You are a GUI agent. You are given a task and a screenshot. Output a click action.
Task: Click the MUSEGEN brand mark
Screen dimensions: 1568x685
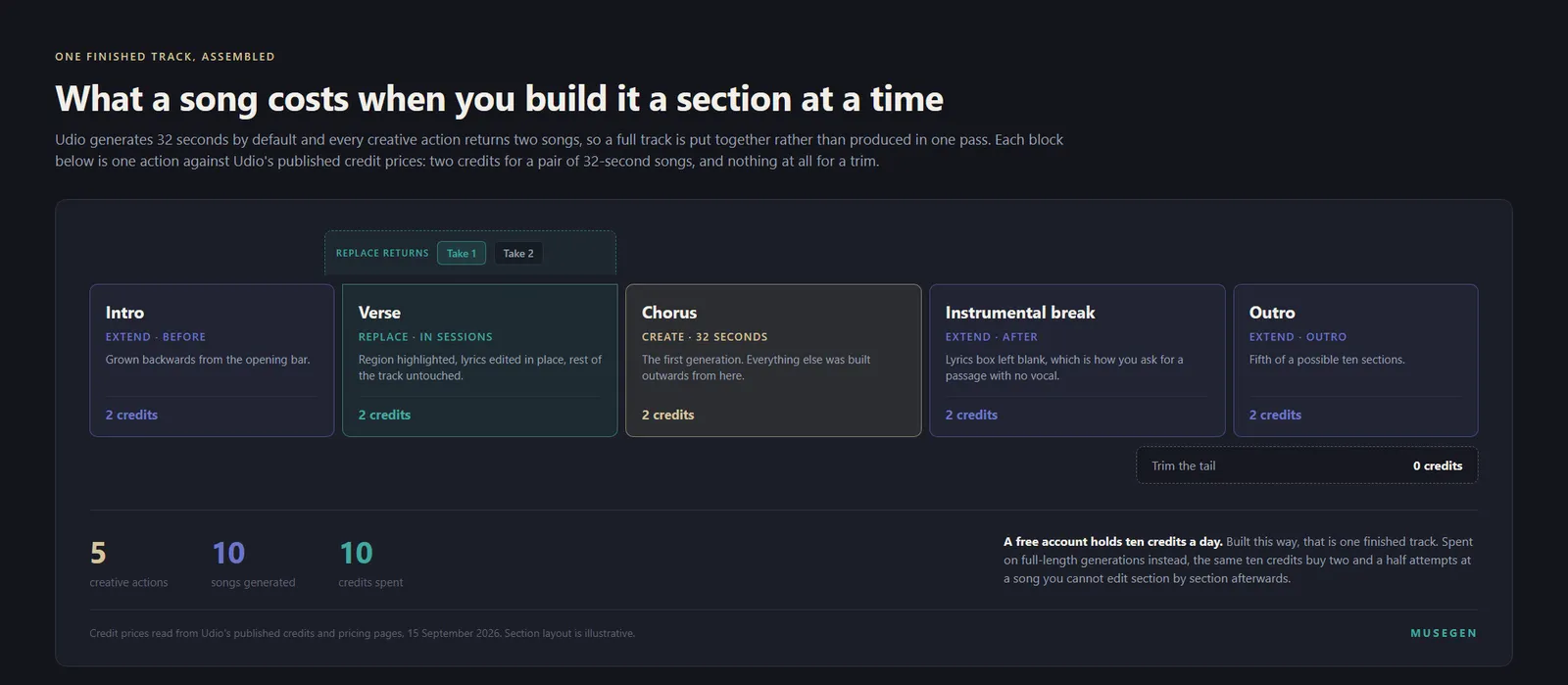tap(1444, 633)
